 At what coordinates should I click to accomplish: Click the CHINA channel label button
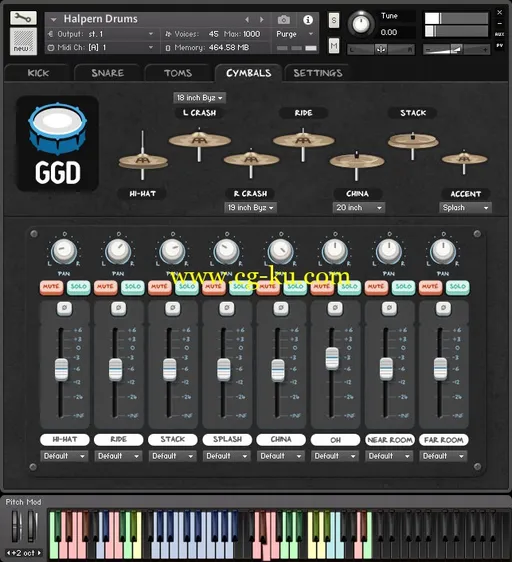[x=281, y=439]
